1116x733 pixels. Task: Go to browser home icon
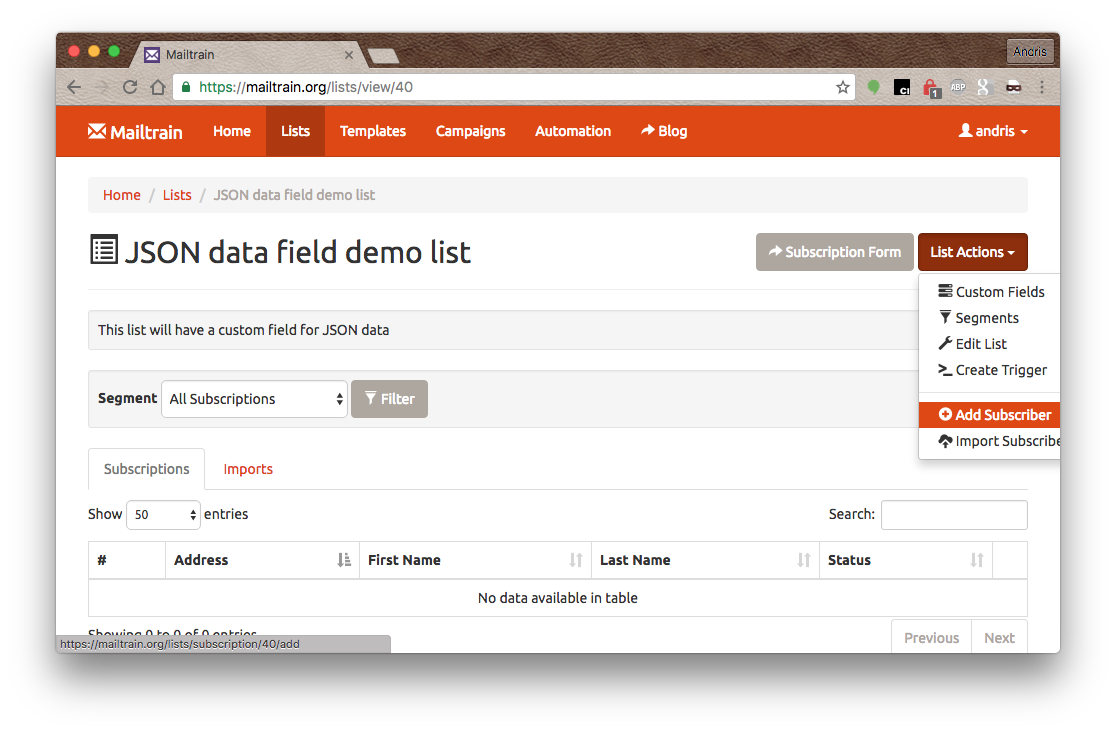click(x=158, y=88)
